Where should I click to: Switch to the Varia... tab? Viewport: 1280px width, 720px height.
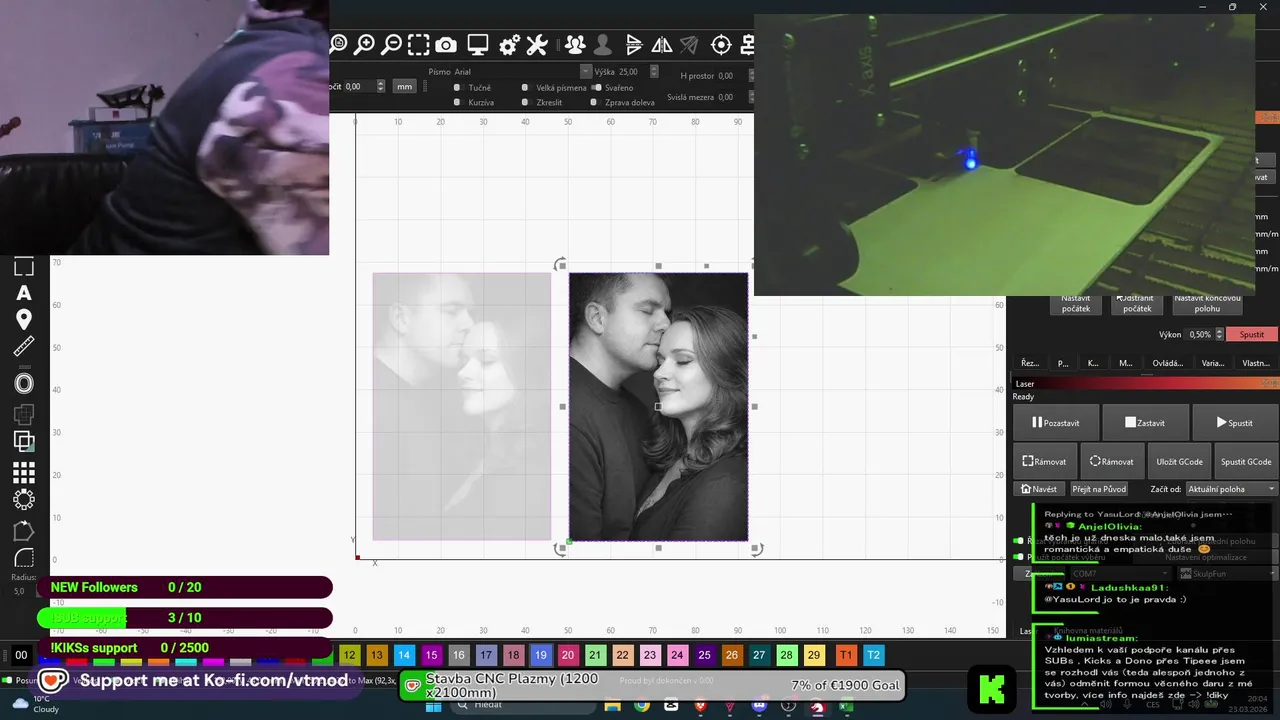[1212, 363]
